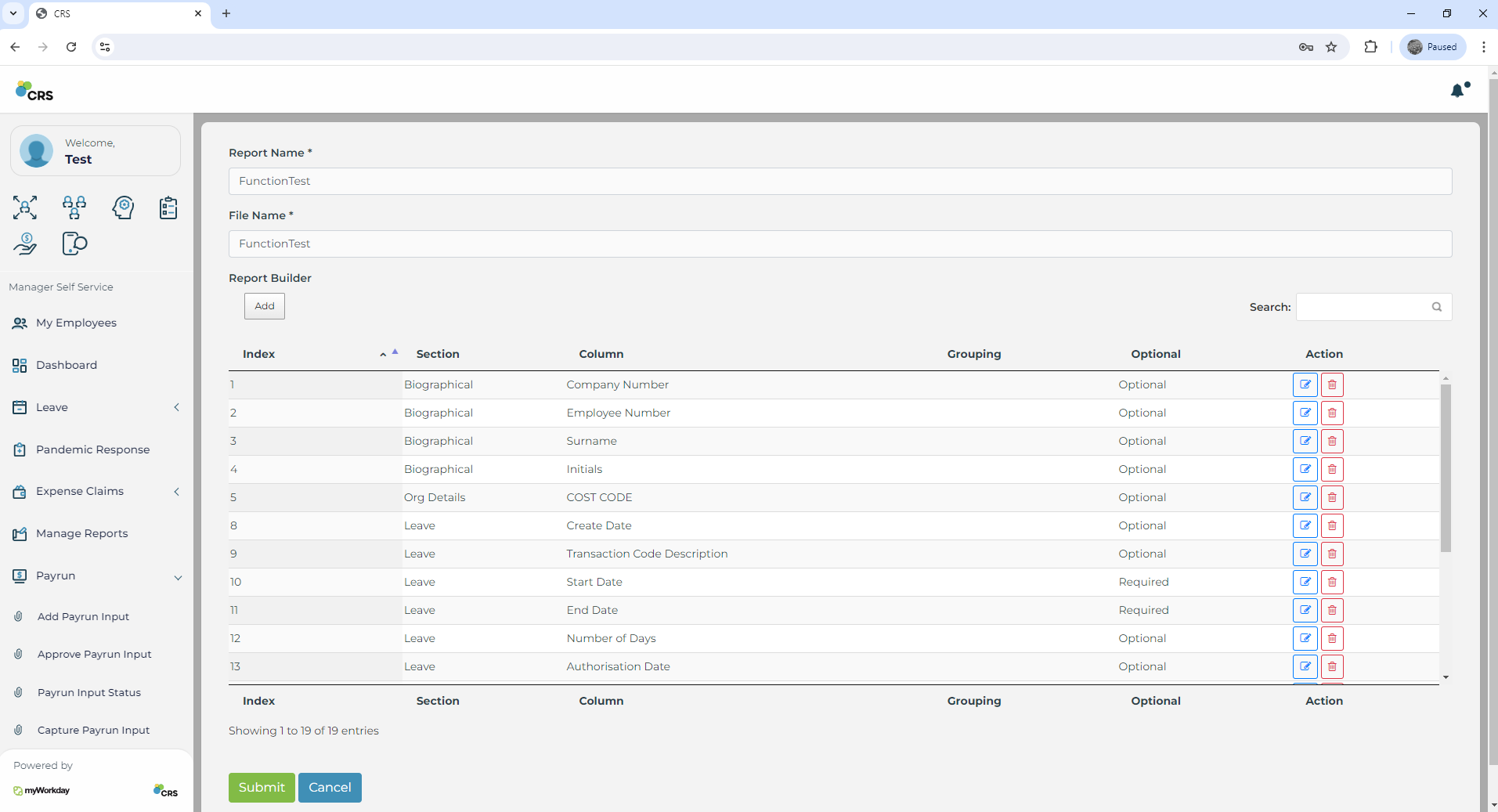Screen dimensions: 1498x812
Task: Edit the Transaction Code Description row
Action: [x=1305, y=554]
